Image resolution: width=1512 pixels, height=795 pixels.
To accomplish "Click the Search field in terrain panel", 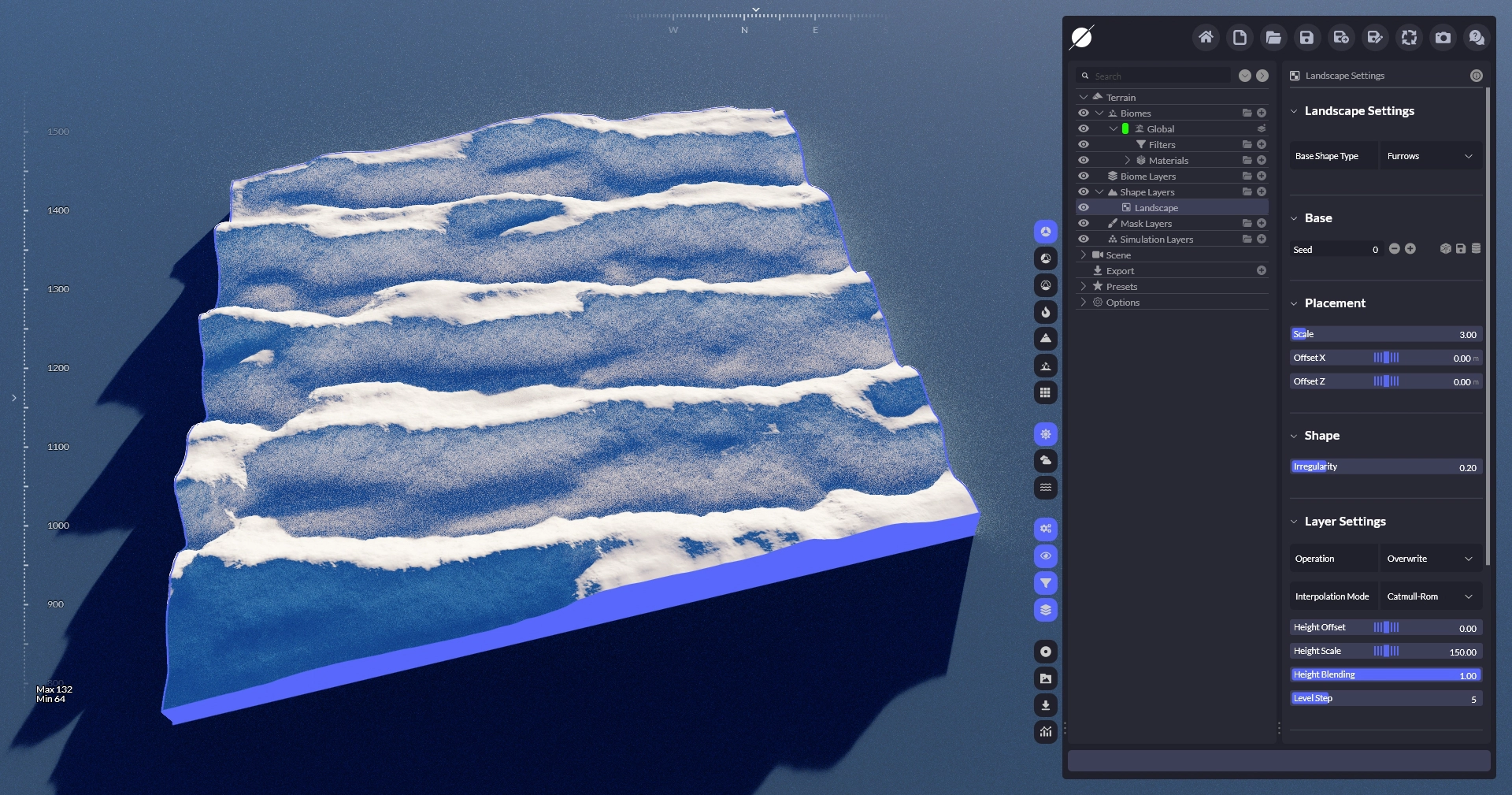I will [x=1159, y=76].
